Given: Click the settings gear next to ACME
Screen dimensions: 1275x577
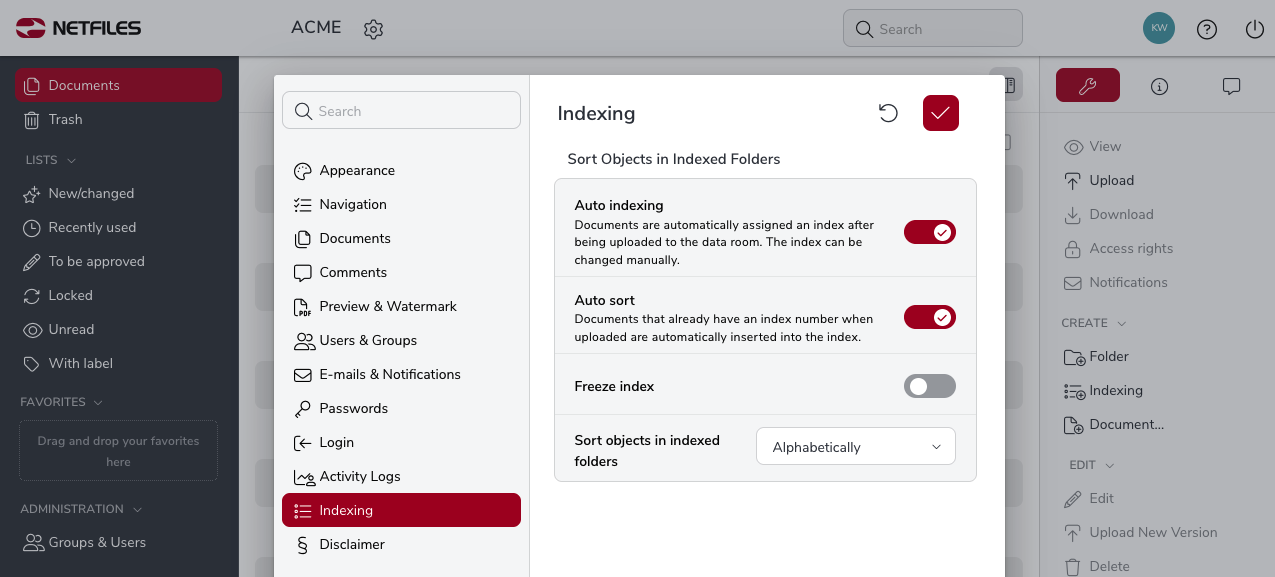Looking at the screenshot, I should 373,29.
